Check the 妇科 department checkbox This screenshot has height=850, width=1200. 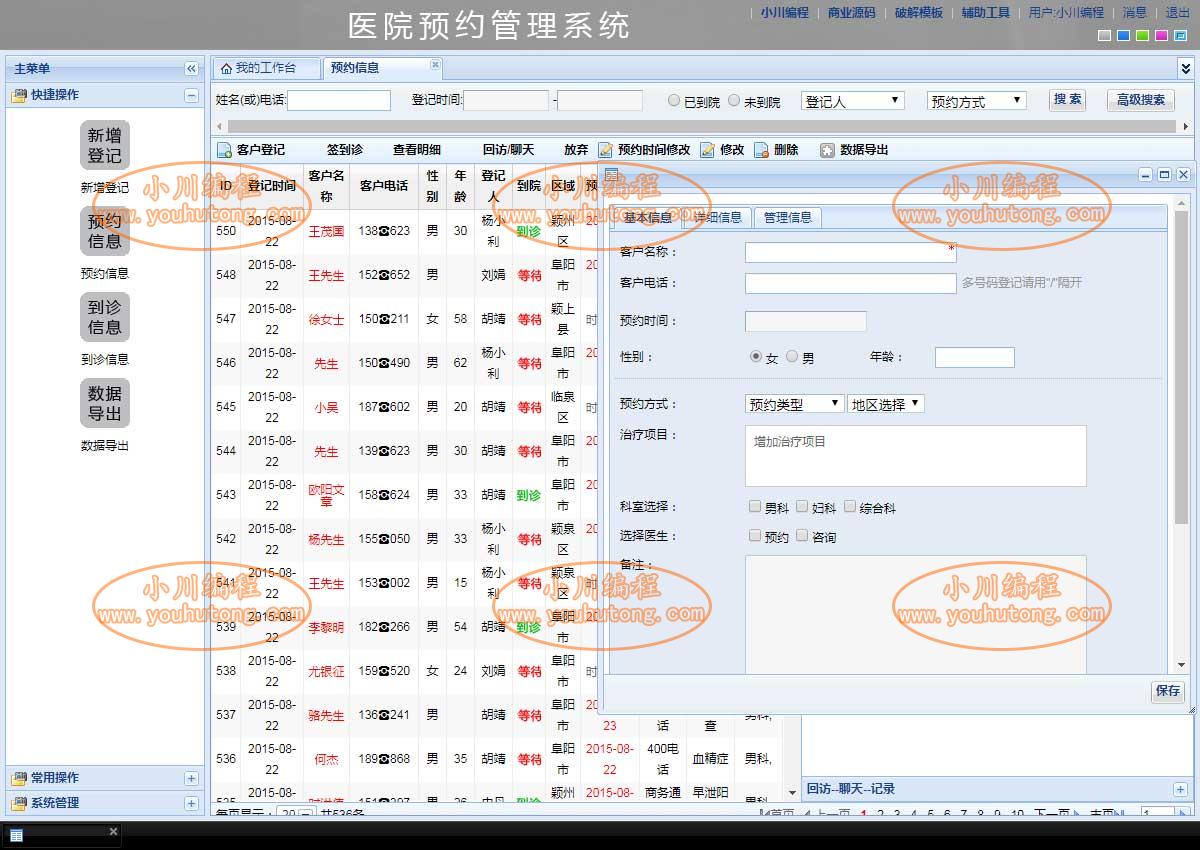tap(803, 507)
